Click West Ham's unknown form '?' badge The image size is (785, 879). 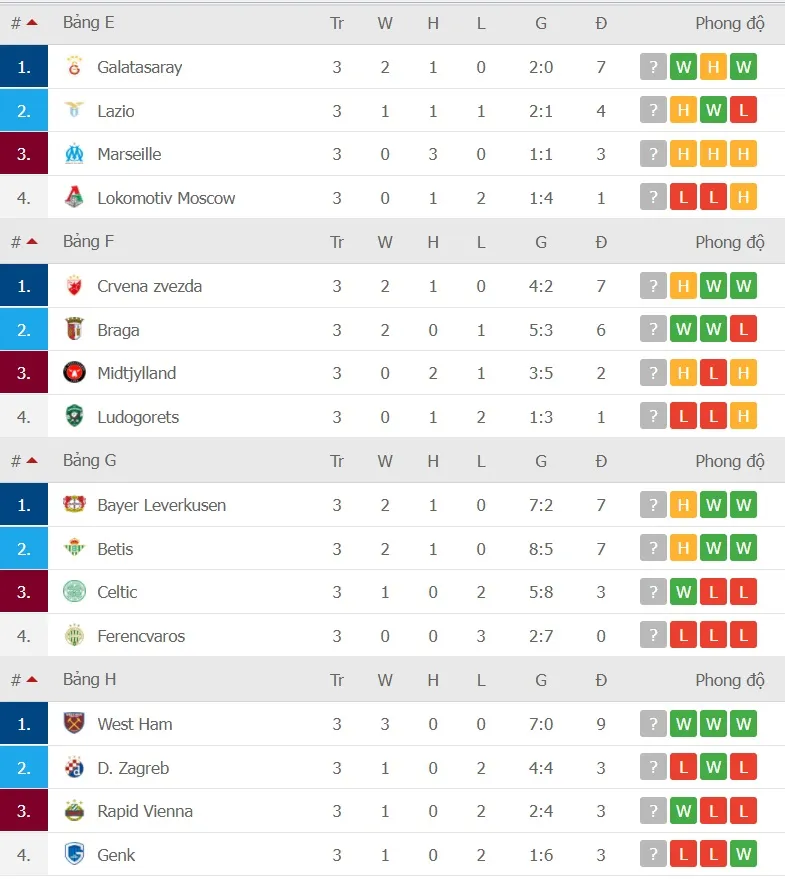[x=653, y=724]
